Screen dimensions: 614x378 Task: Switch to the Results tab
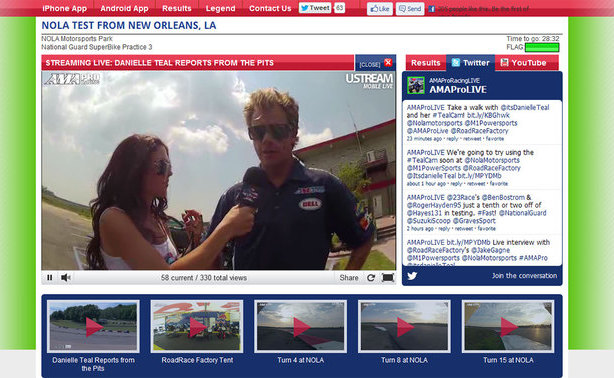tap(426, 63)
